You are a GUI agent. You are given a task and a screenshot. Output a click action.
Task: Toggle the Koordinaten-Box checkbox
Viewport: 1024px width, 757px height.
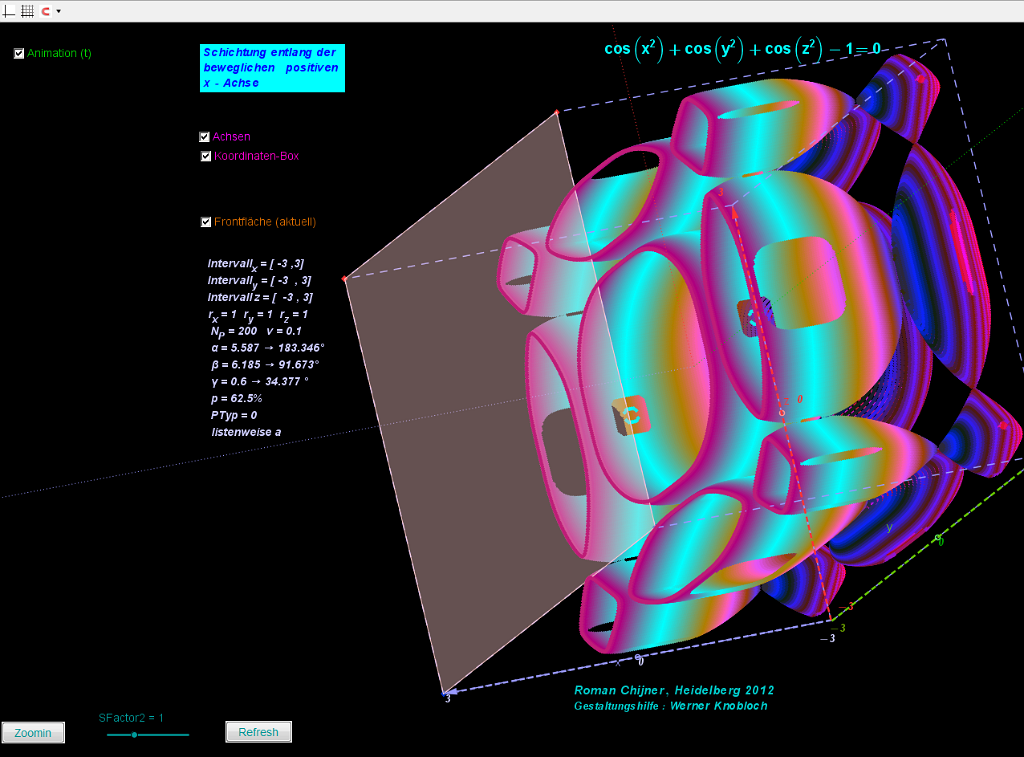[x=205, y=156]
